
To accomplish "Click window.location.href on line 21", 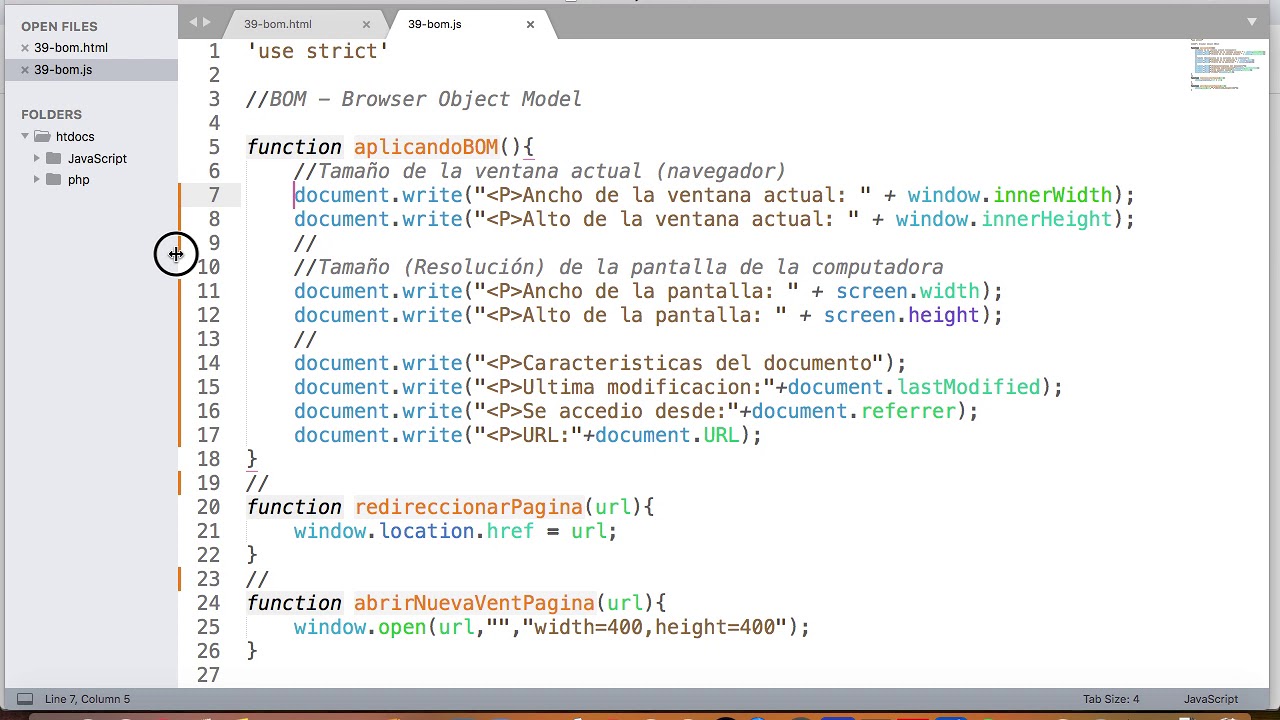I will [x=414, y=531].
